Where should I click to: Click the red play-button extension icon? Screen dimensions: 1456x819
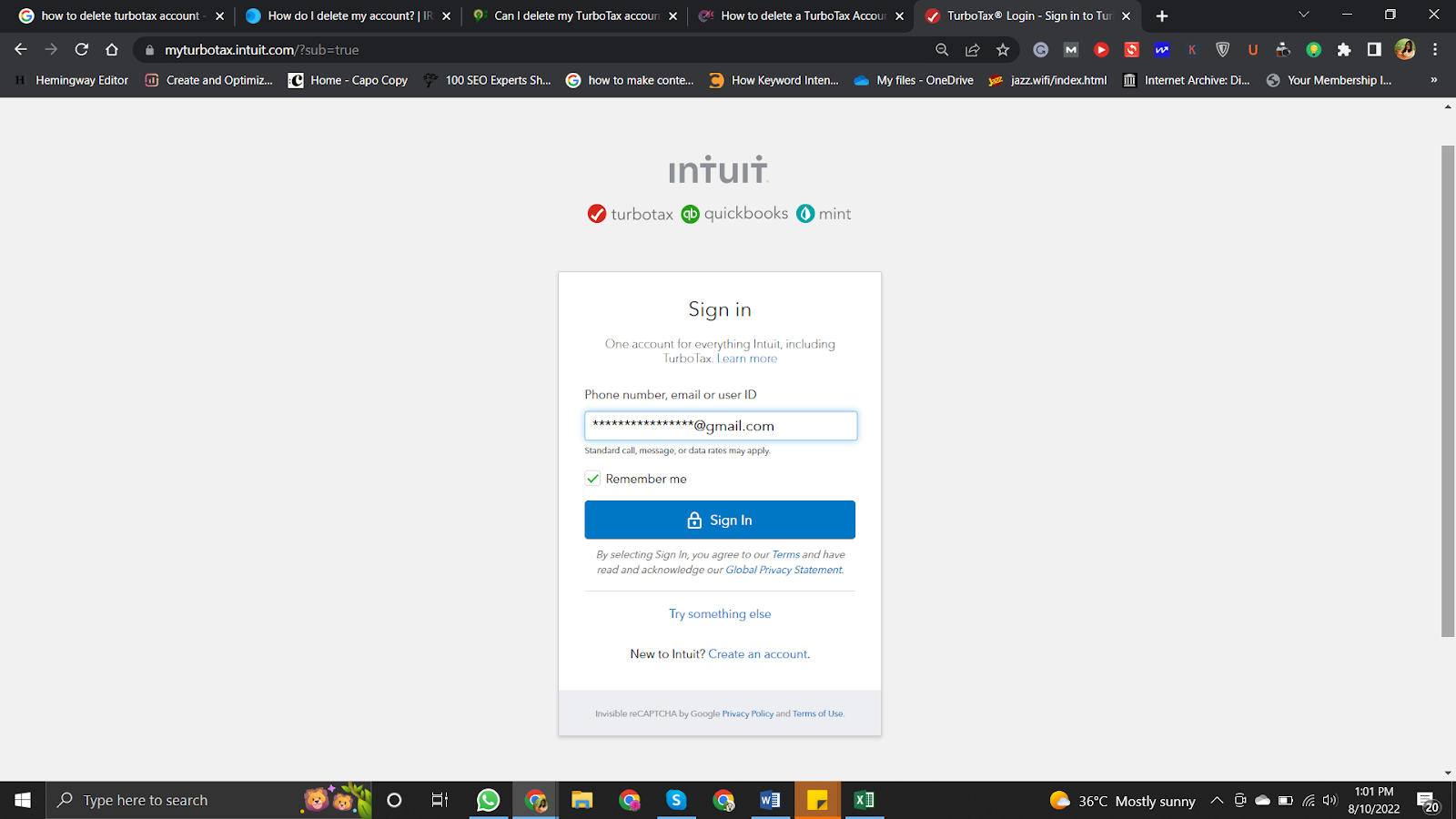pos(1101,50)
